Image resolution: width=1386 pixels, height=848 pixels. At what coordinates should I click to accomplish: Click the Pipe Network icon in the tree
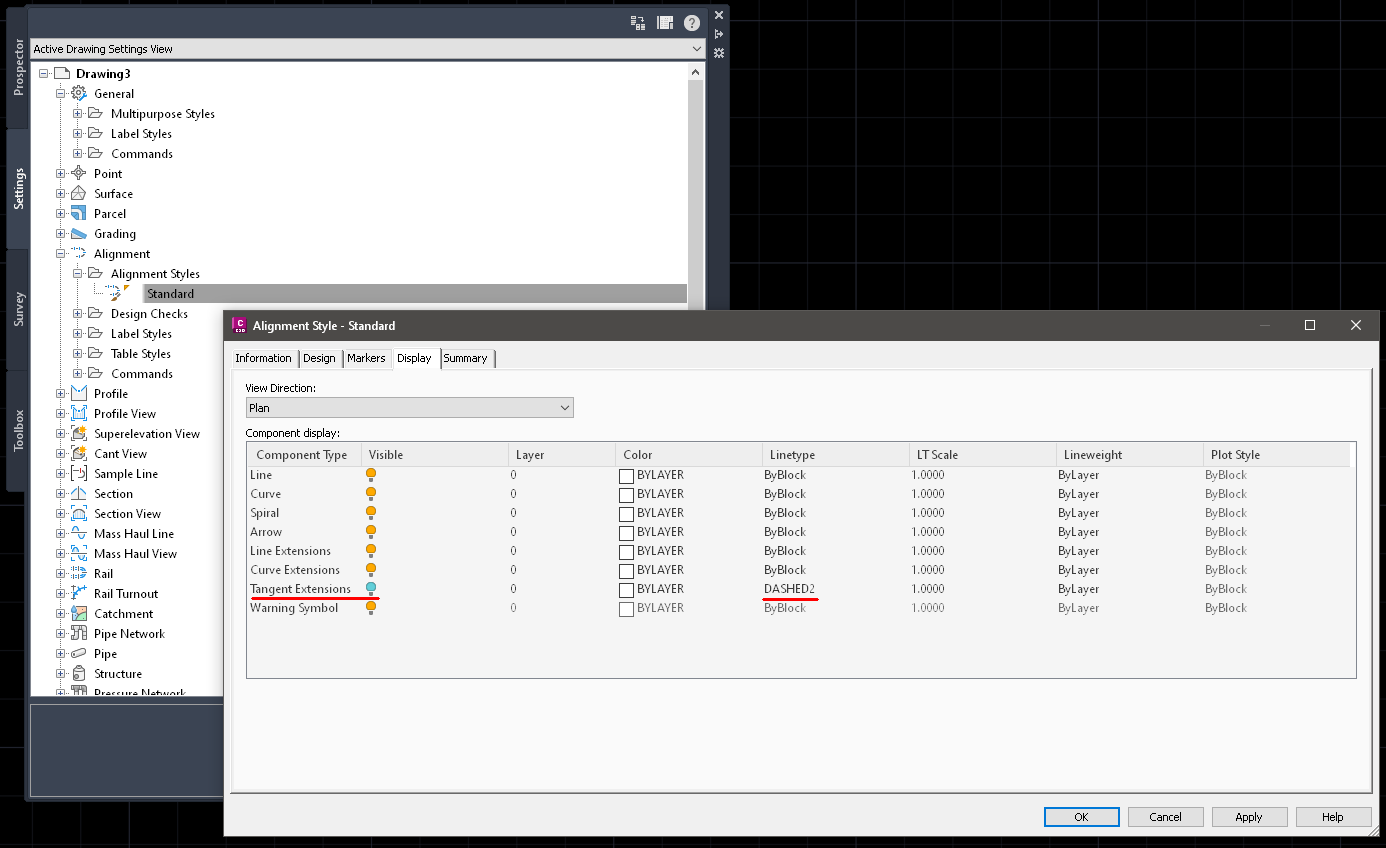[79, 633]
